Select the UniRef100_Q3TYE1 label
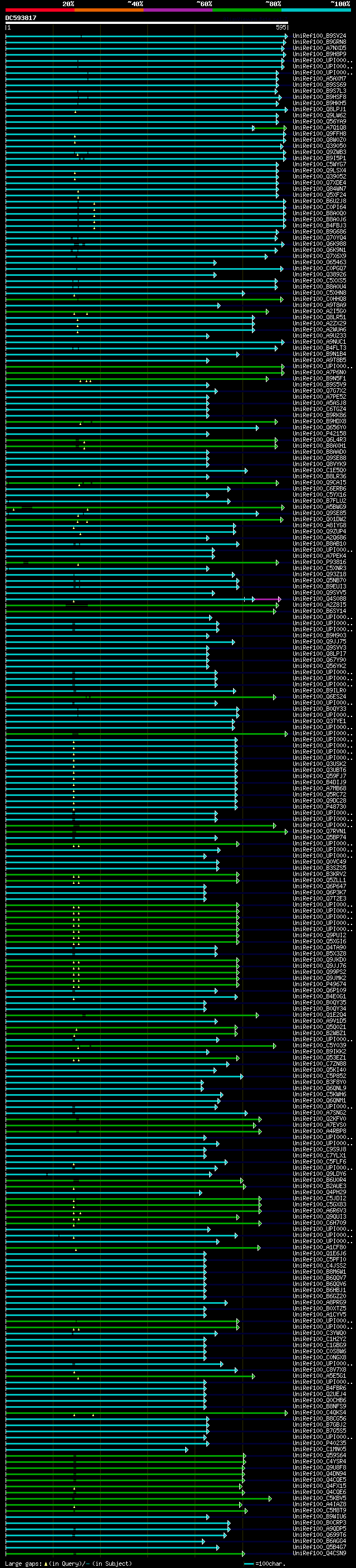356x1568 pixels. tap(319, 721)
